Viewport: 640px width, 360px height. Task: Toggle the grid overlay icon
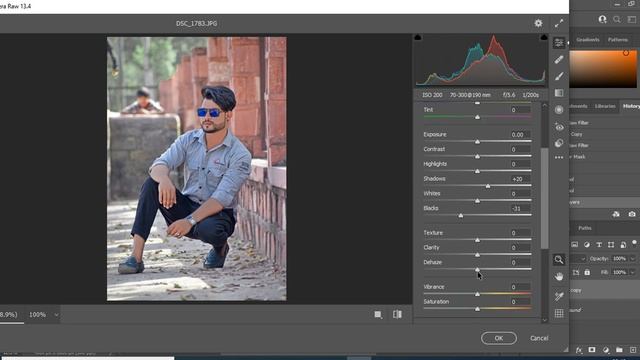click(559, 313)
